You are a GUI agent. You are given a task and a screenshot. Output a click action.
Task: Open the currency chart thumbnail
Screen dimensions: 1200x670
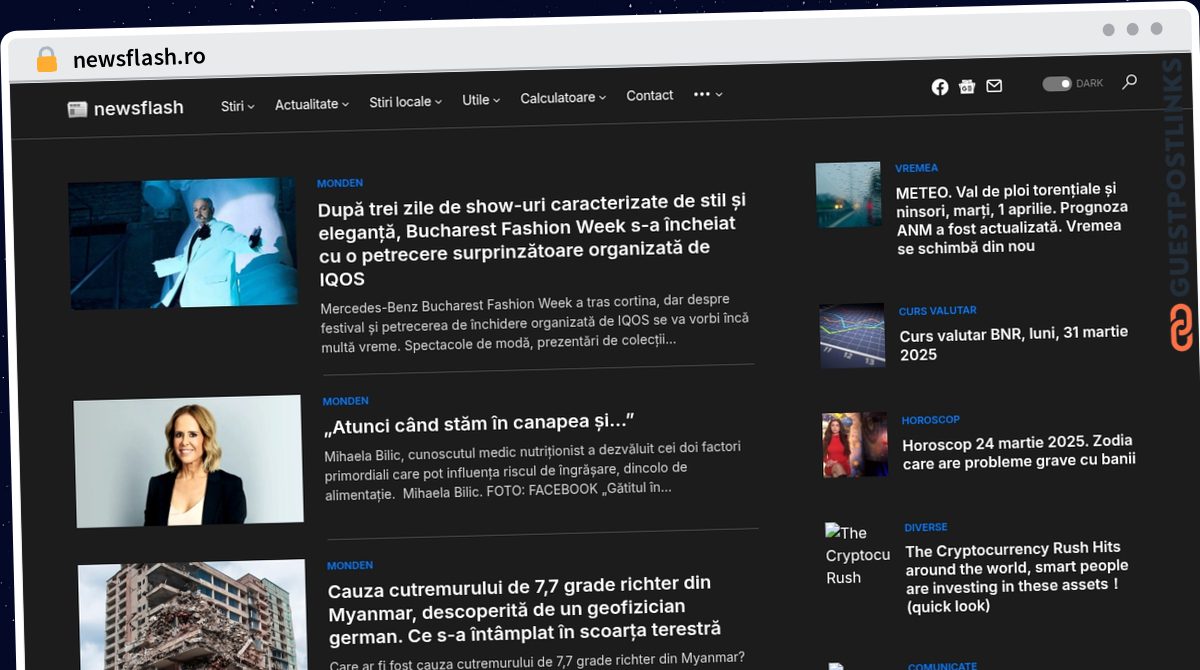(852, 336)
